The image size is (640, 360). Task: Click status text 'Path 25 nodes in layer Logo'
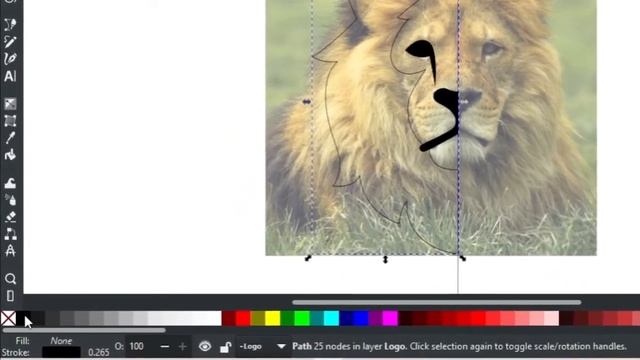[349, 347]
